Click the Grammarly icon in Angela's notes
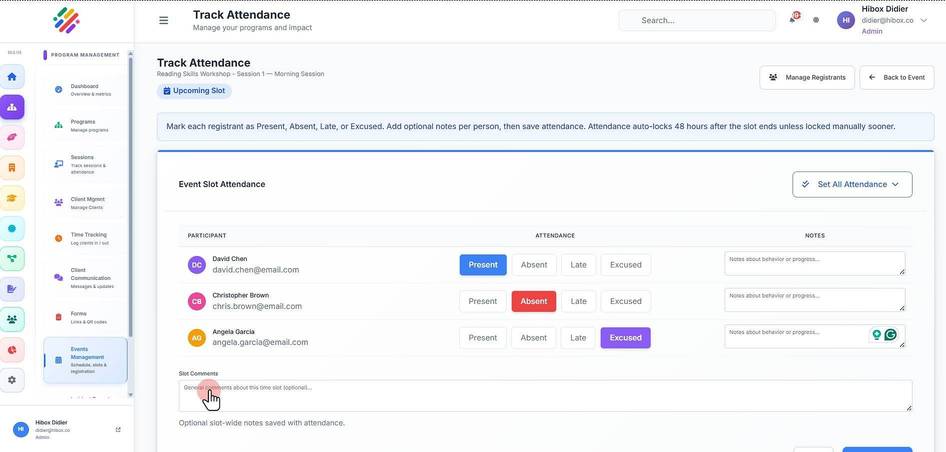Screen dimensions: 946x452 tap(890, 334)
